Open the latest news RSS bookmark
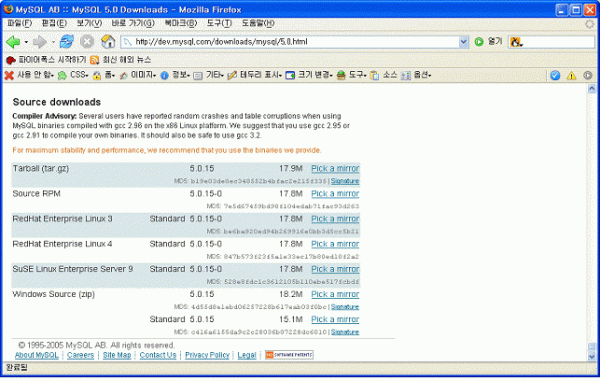Screen dimensions: 600x381 coord(121,60)
